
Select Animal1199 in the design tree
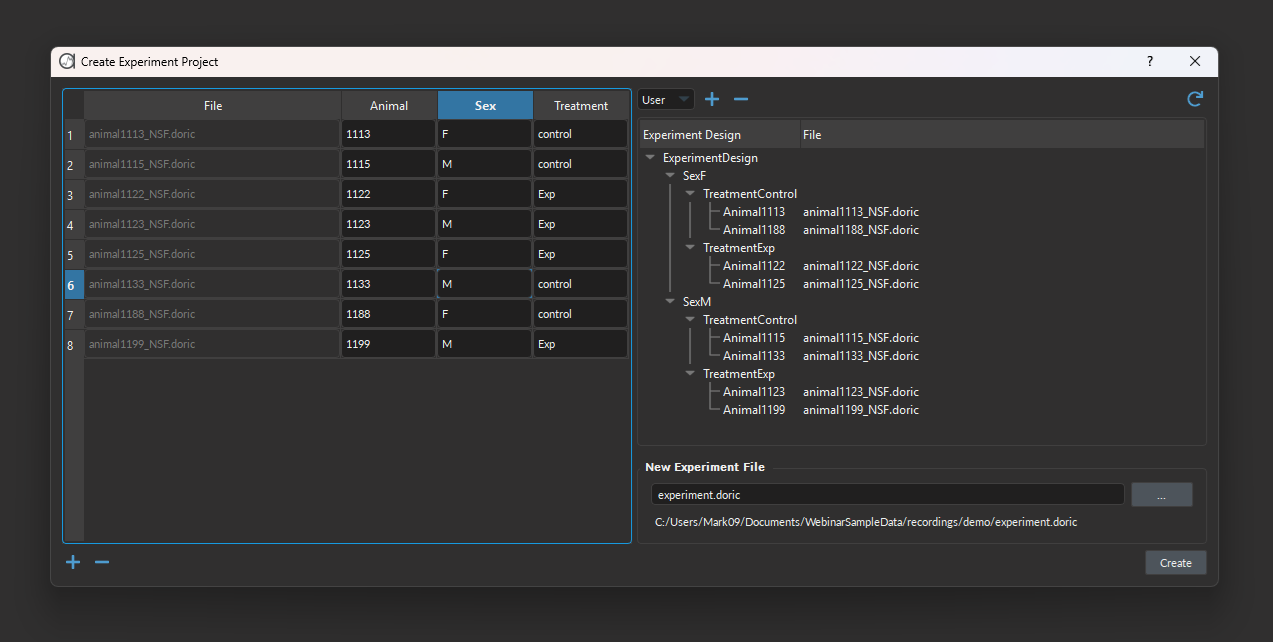tap(753, 410)
